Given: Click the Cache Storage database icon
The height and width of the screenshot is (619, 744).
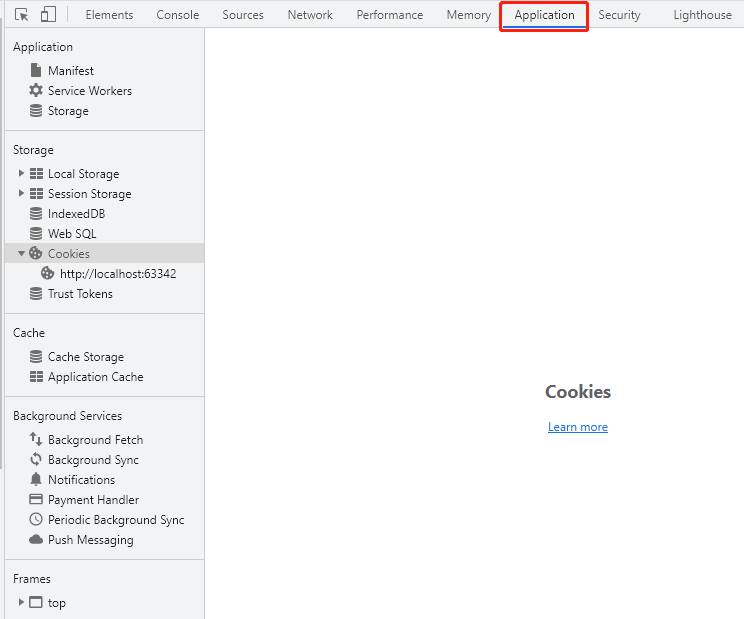Looking at the screenshot, I should click(x=36, y=356).
